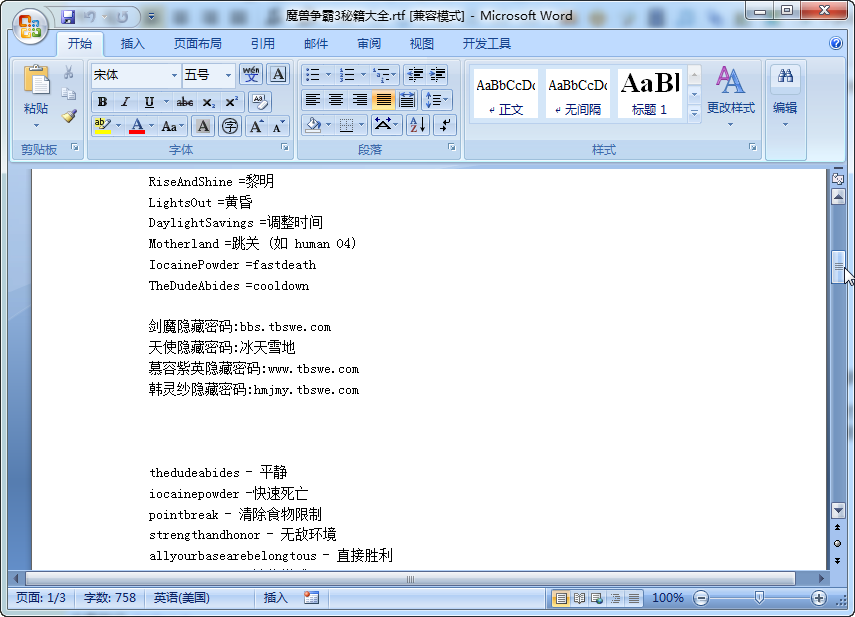
Task: Click the Save floppy disk icon
Action: click(x=68, y=17)
